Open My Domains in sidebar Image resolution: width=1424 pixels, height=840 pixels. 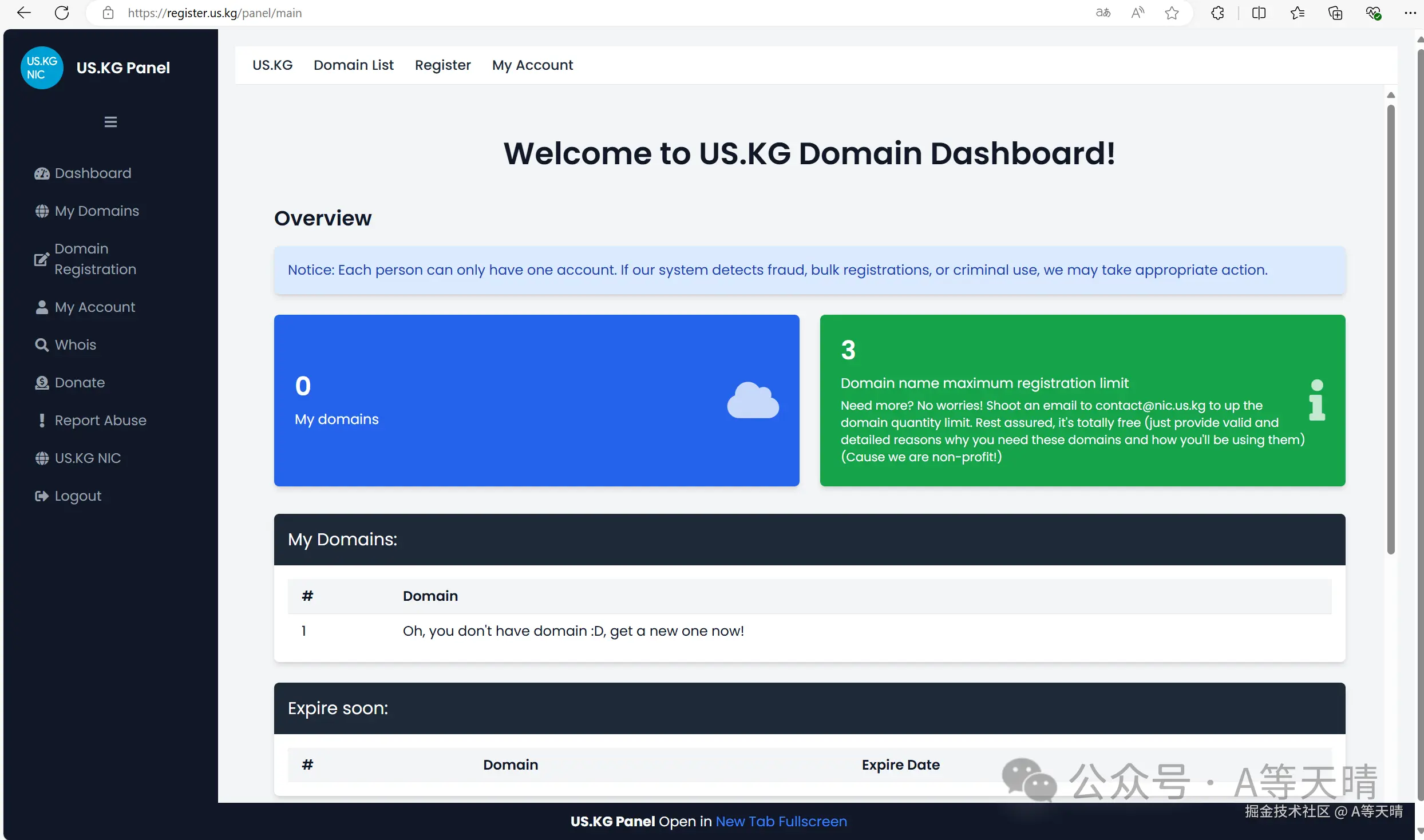(97, 211)
